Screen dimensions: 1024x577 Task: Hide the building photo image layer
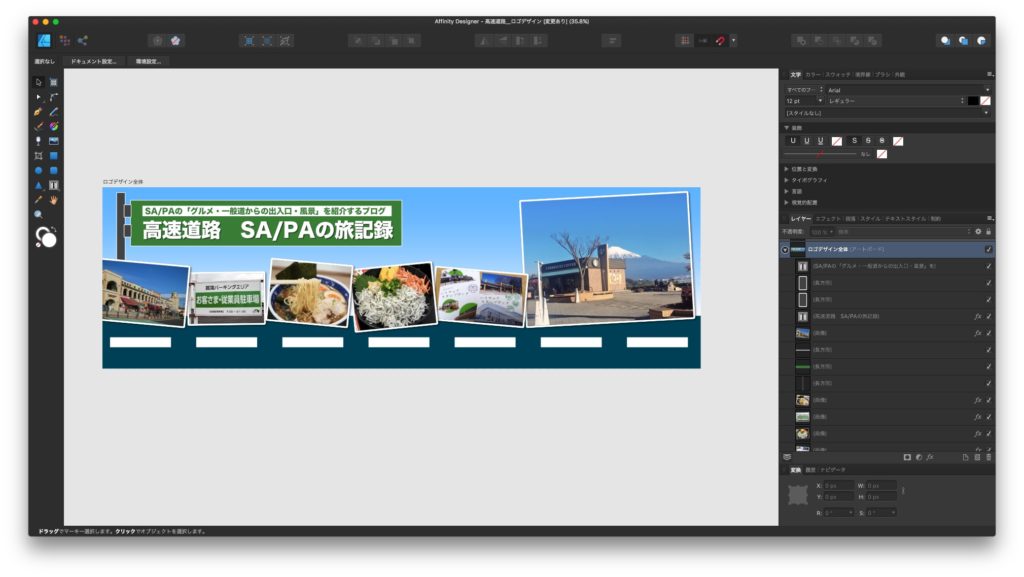988,333
